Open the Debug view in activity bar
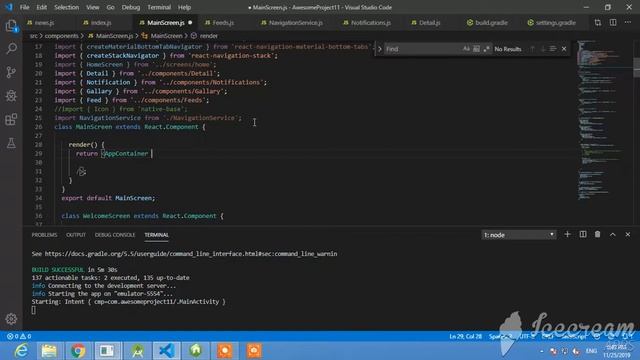This screenshot has width=640, height=360. [11, 96]
